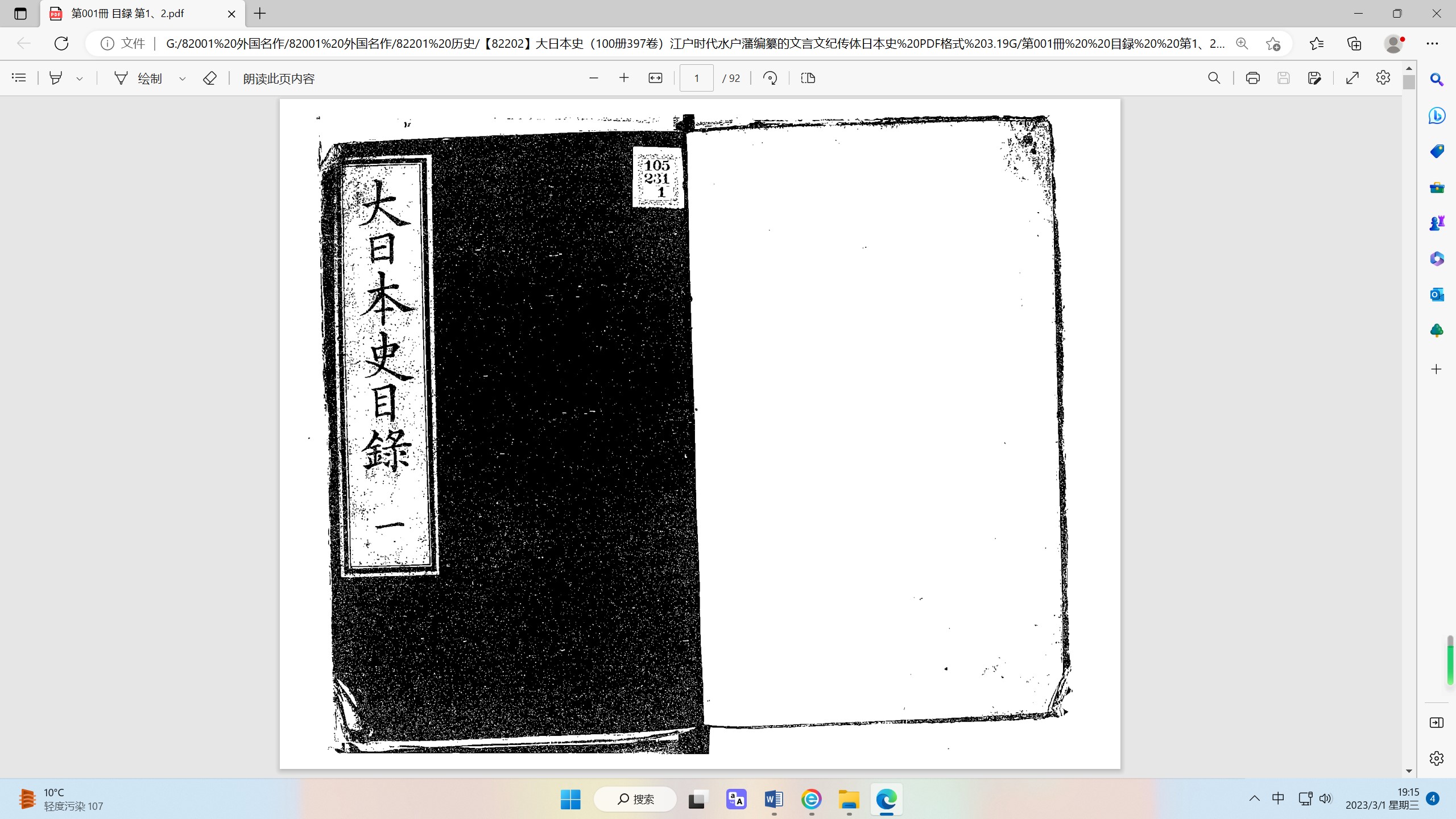Viewport: 1456px width, 819px height.
Task: Click save as icon
Action: [x=1314, y=78]
